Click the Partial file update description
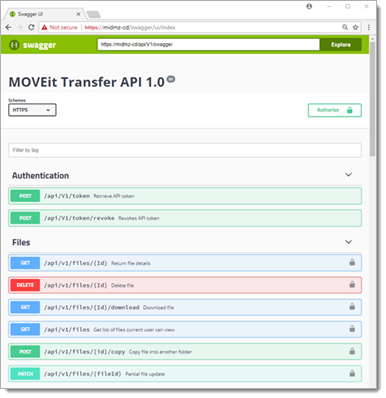Viewport: 386px width, 398px height. pos(145,374)
